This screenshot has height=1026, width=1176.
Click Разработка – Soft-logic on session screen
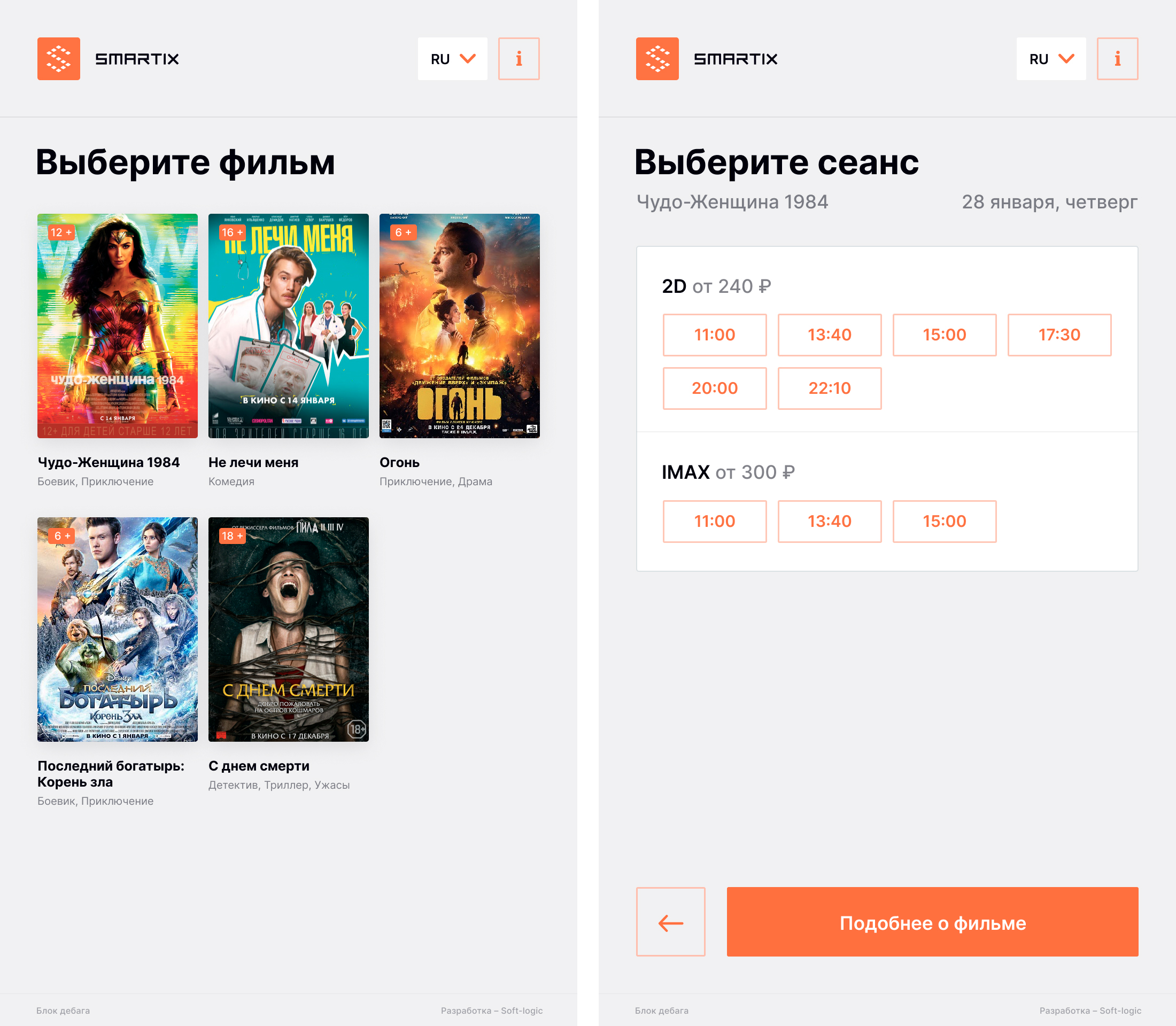pos(1090,1011)
